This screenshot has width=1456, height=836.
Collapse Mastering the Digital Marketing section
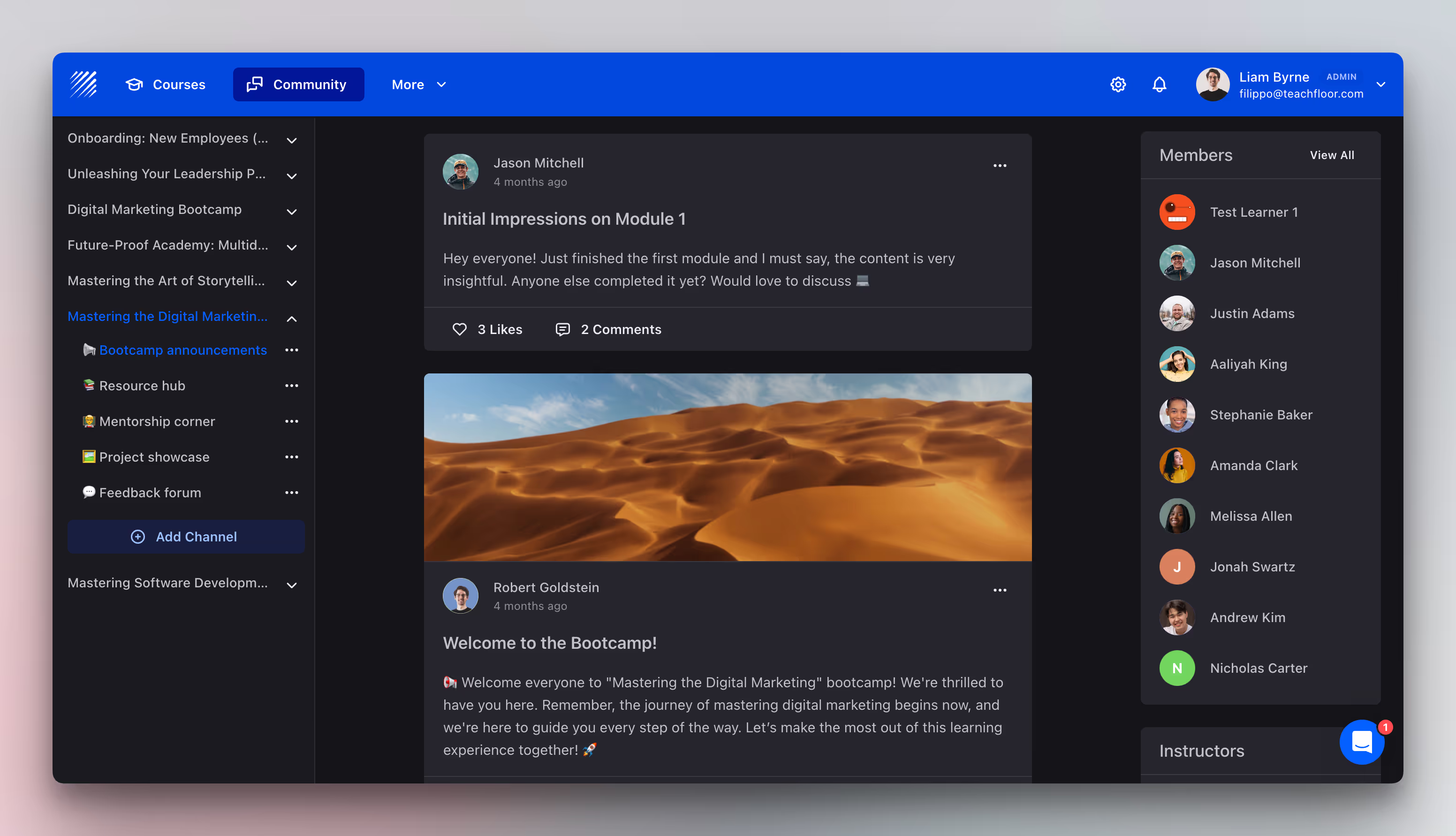point(292,318)
